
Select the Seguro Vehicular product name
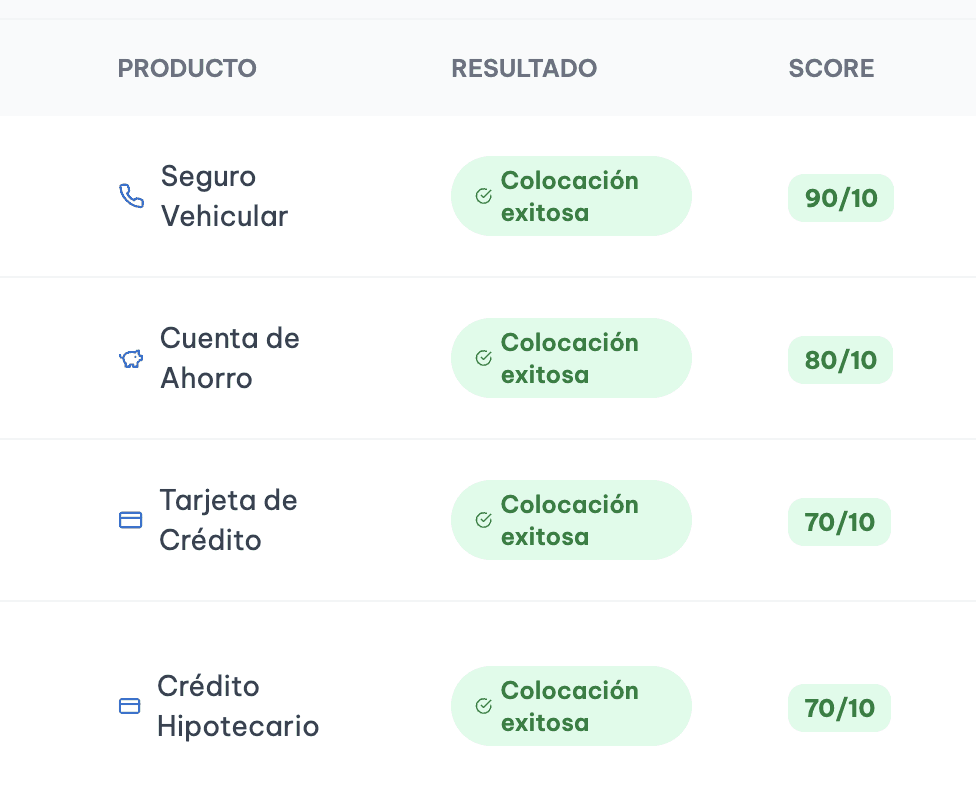click(224, 196)
